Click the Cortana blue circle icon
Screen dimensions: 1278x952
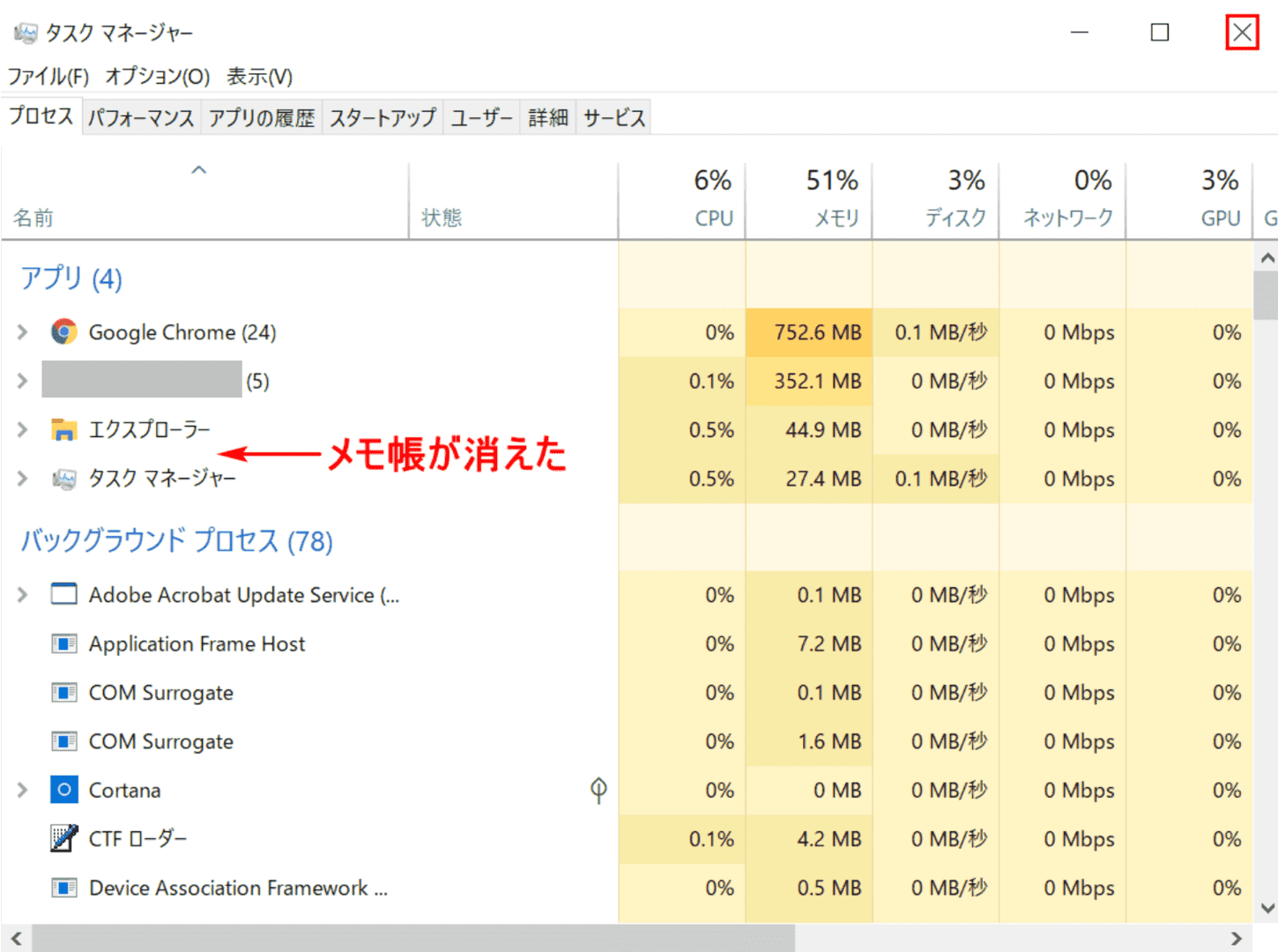coord(63,790)
